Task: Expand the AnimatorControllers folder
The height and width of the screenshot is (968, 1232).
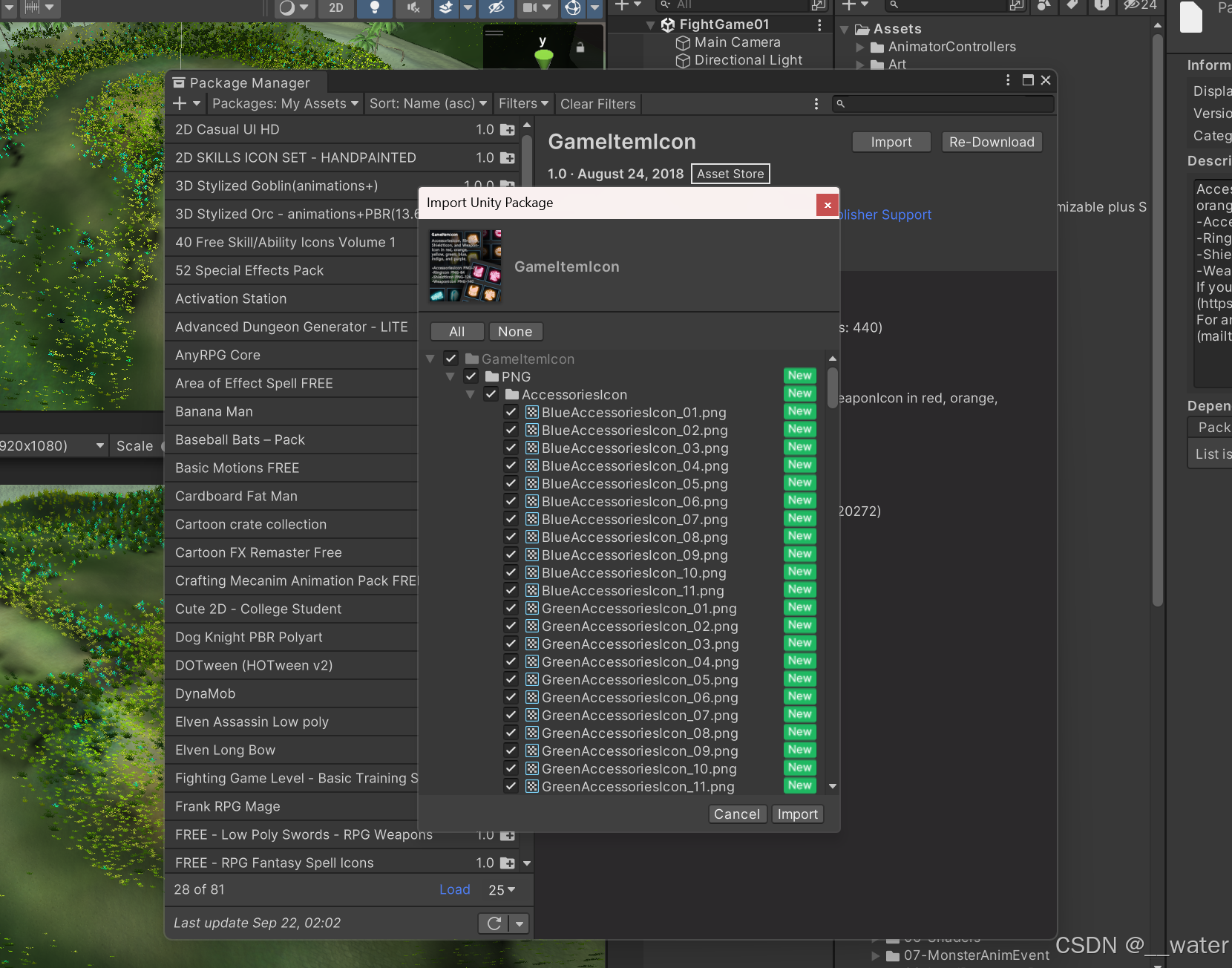Action: pos(860,47)
